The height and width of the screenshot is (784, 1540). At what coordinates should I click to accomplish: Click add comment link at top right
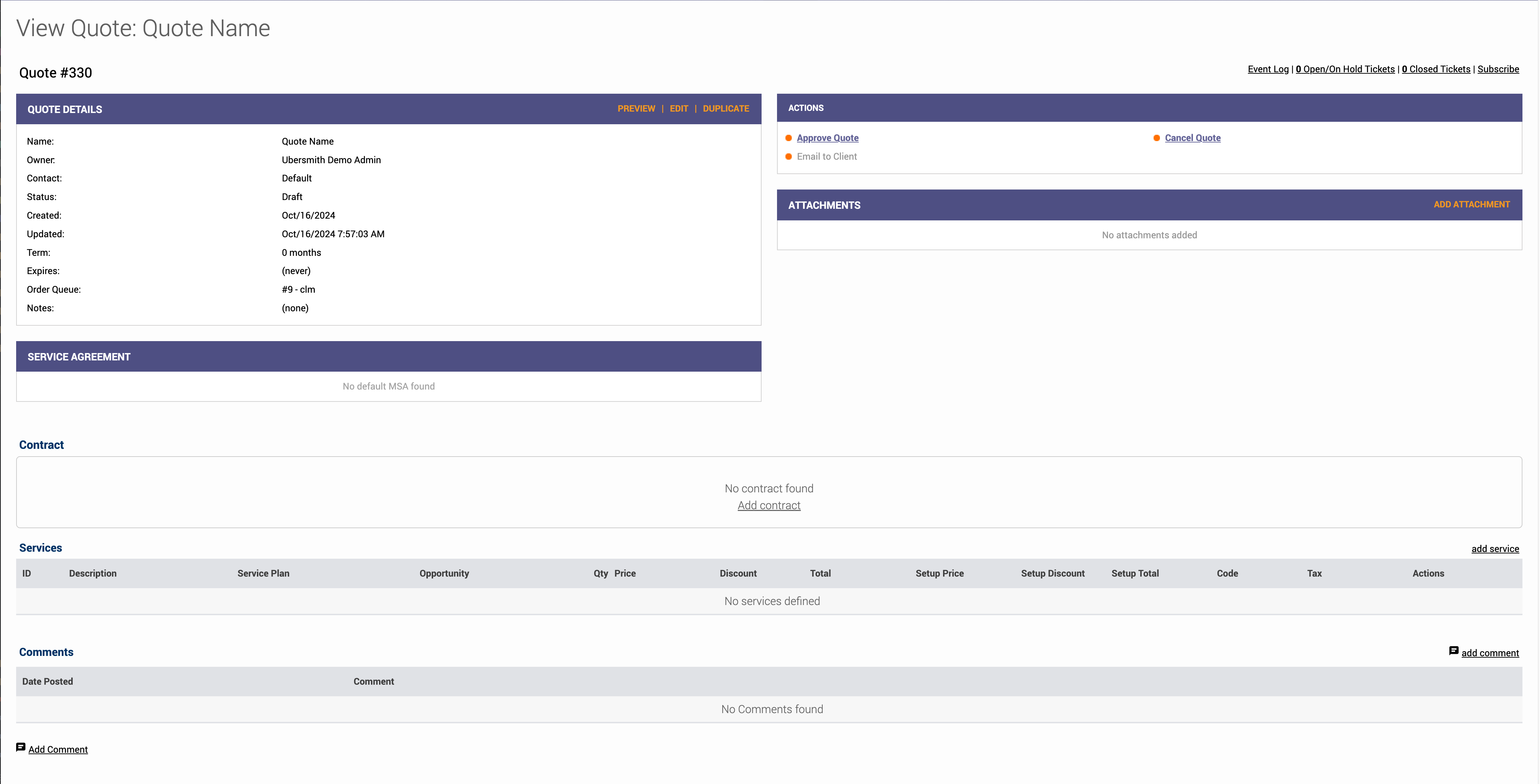1490,653
